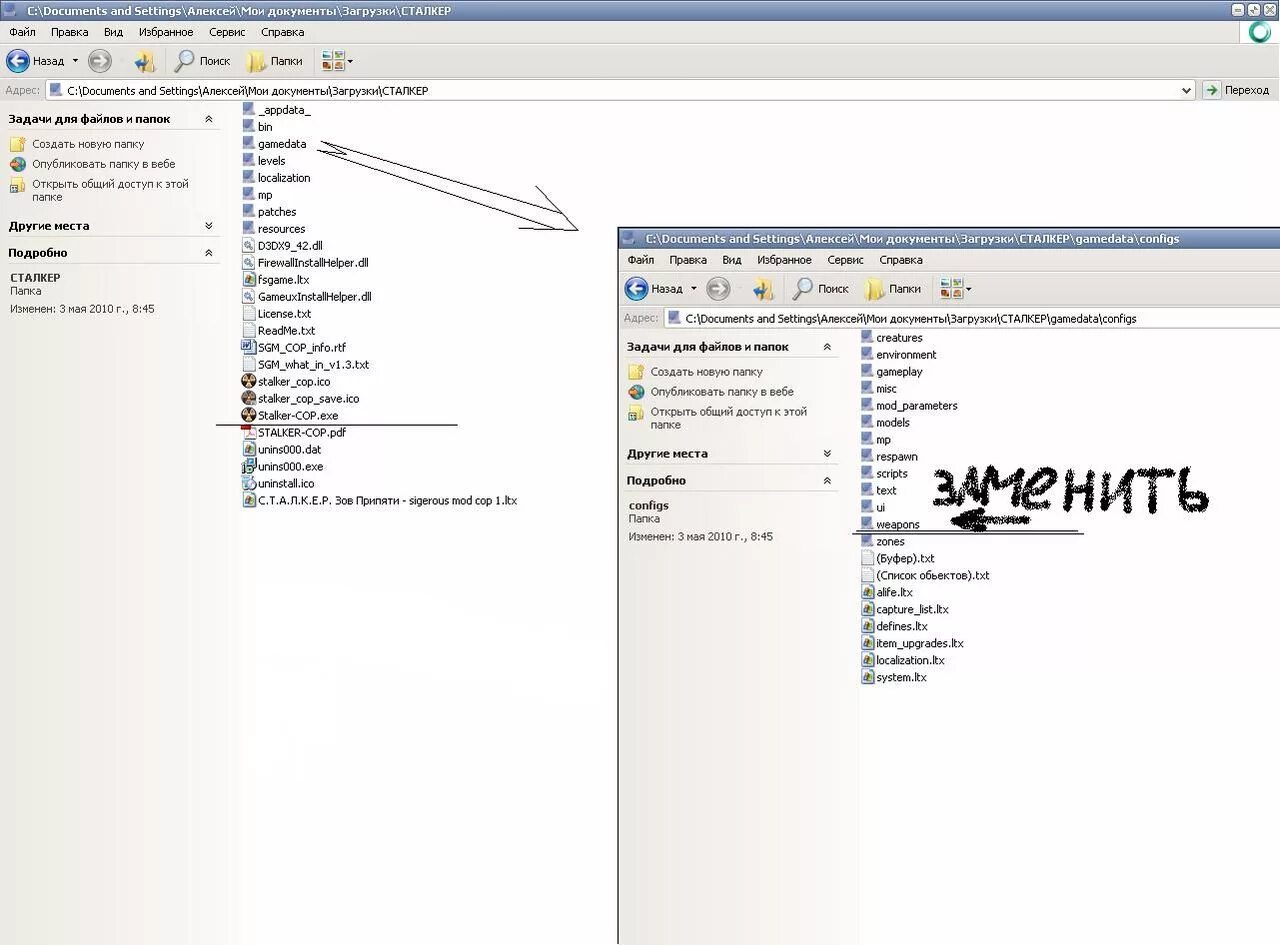Select the mod_parameters folder
The image size is (1280, 945).
[909, 406]
